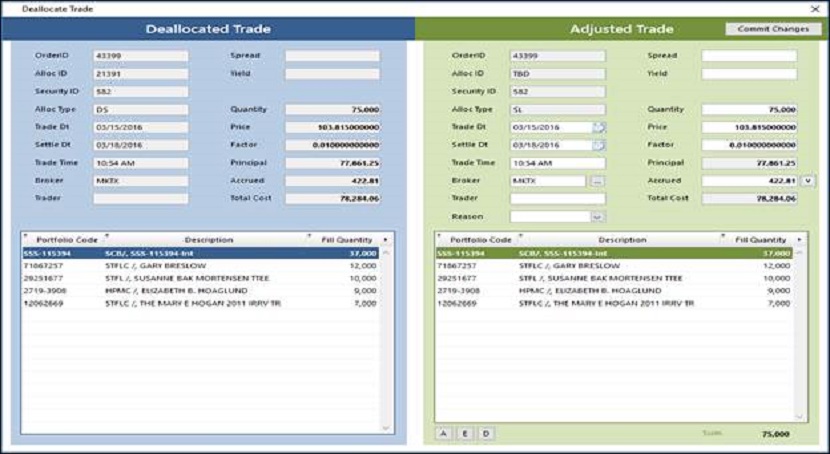Open the Description column filter in Adjusted grid
Screen dimensions: 830x454
521,236
